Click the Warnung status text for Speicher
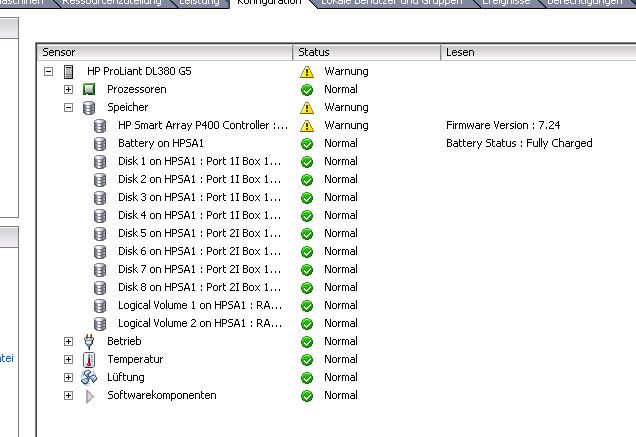 (x=346, y=108)
